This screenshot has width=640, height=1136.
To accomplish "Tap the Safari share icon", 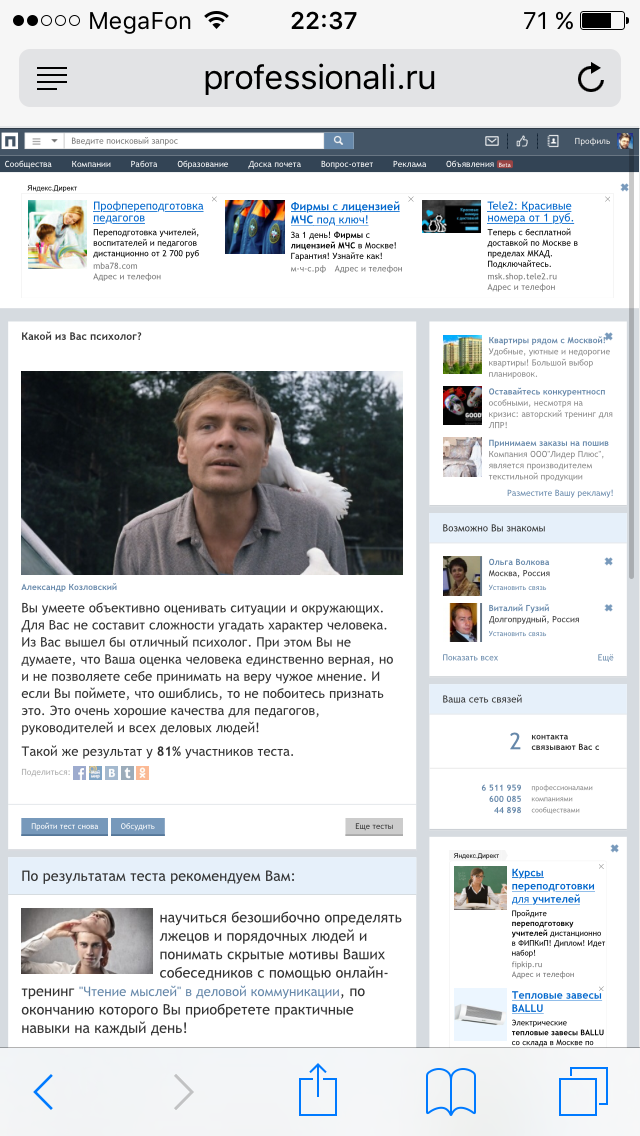I will coord(318,1089).
